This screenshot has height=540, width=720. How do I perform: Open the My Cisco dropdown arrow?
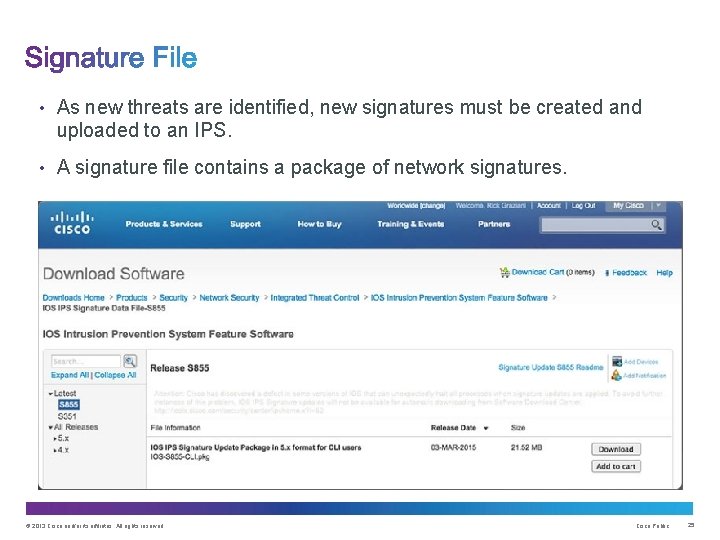coord(658,206)
